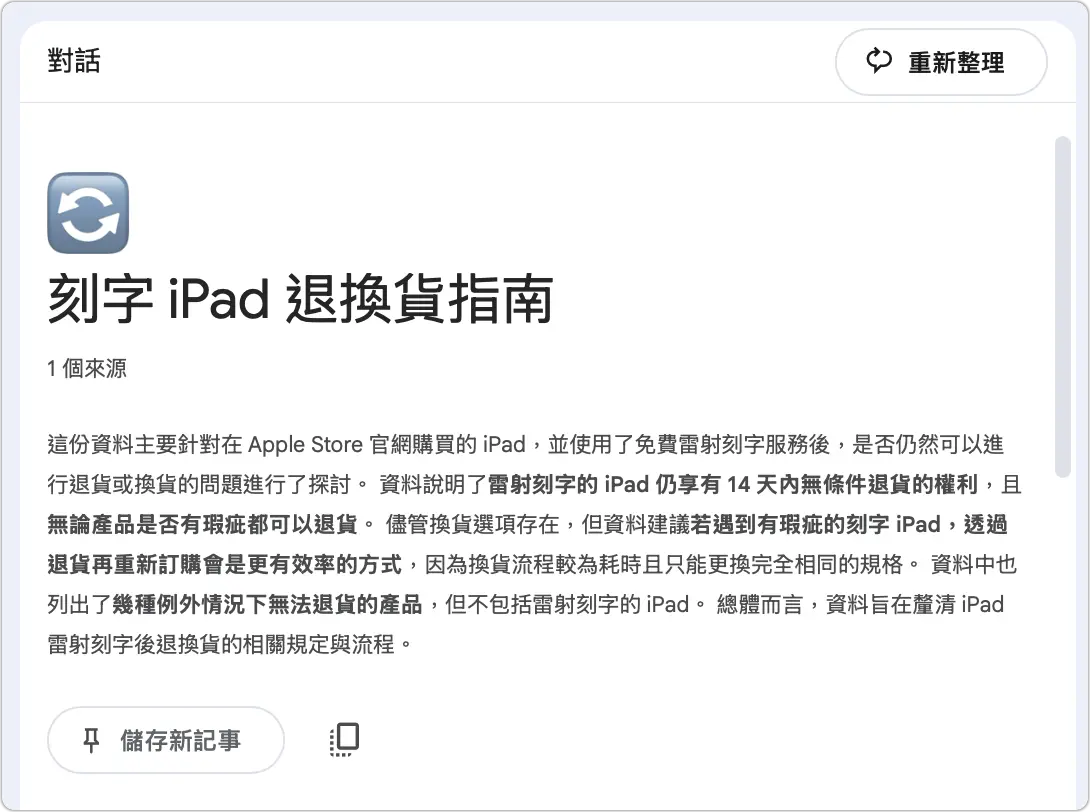The width and height of the screenshot is (1090, 812).
Task: Click the circular arrow icon in 重新整理
Action: point(879,61)
